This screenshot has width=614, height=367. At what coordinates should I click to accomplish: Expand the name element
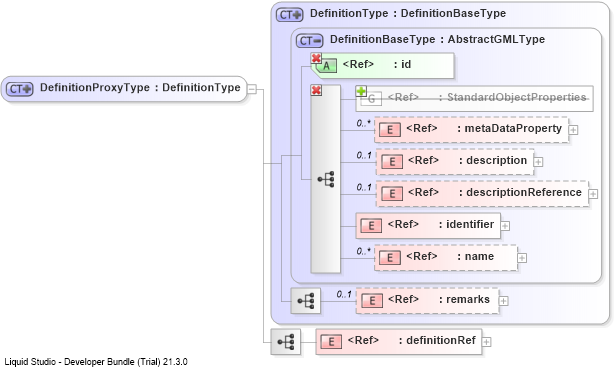point(522,258)
